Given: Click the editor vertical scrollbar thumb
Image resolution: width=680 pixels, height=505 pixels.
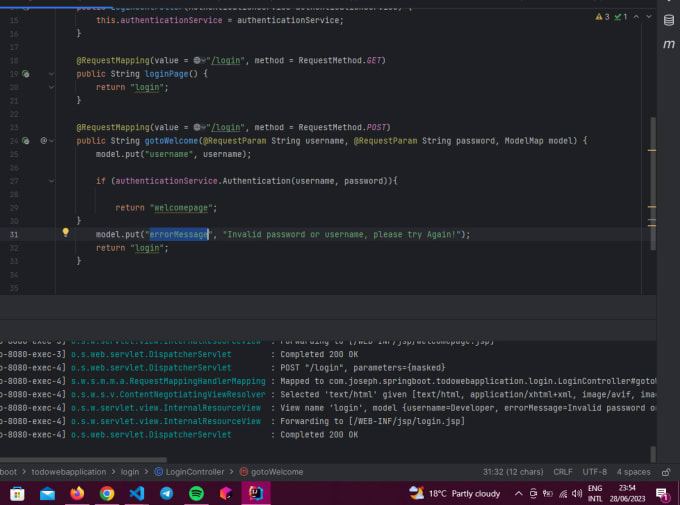Looking at the screenshot, I should click(653, 183).
